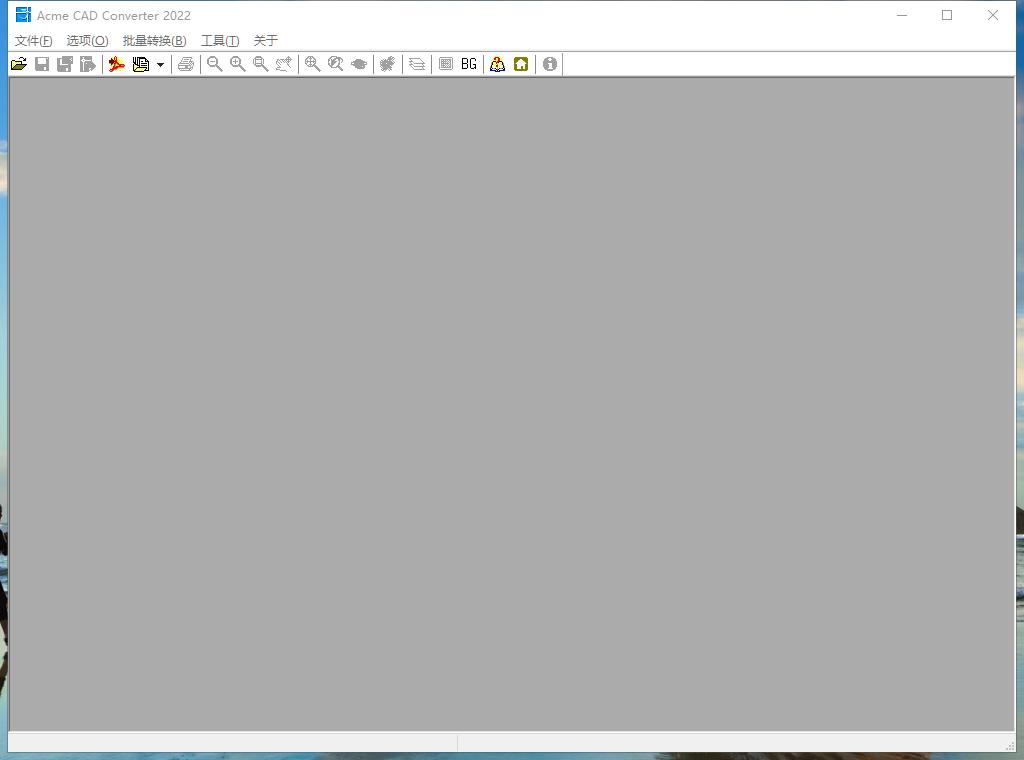Click the empty gray drawing canvas
The width and height of the screenshot is (1024, 760).
[x=512, y=400]
